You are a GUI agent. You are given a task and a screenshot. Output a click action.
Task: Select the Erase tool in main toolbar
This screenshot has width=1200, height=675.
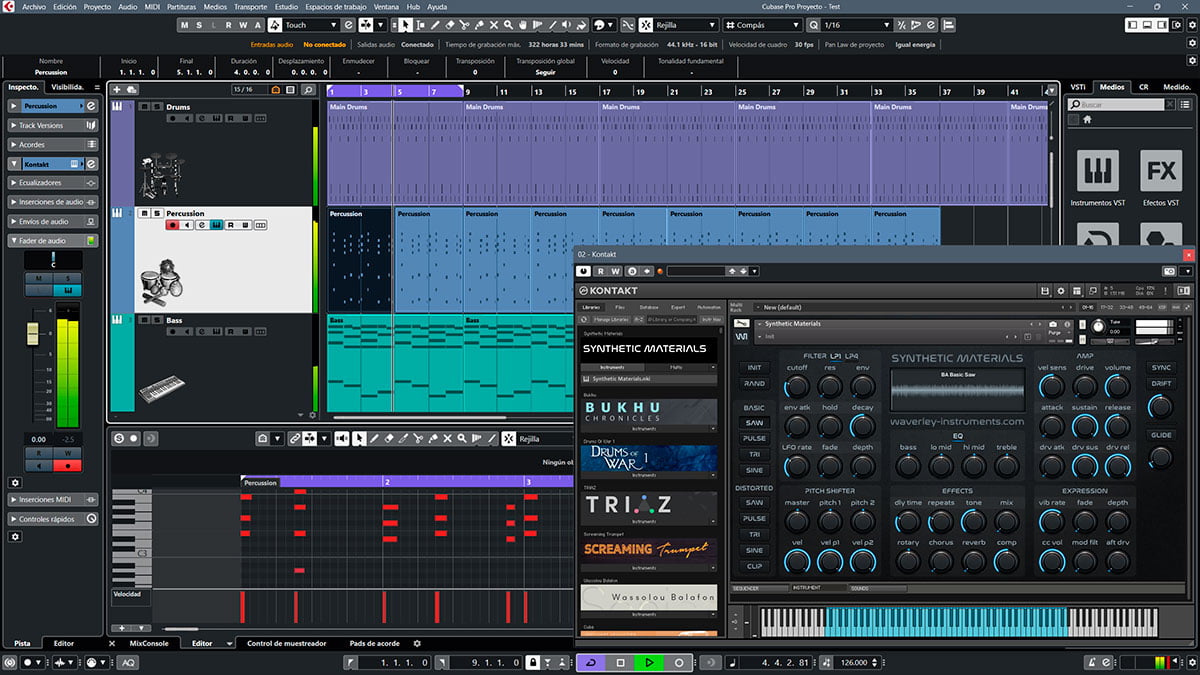coord(450,25)
